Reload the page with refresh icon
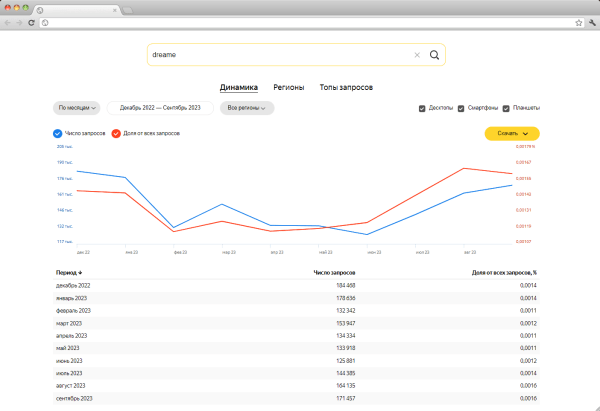This screenshot has height=411, width=600. pyautogui.click(x=32, y=22)
